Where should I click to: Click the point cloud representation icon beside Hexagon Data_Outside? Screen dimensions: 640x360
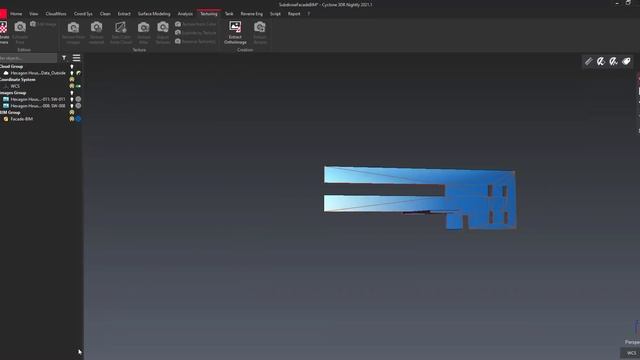[x=78, y=73]
